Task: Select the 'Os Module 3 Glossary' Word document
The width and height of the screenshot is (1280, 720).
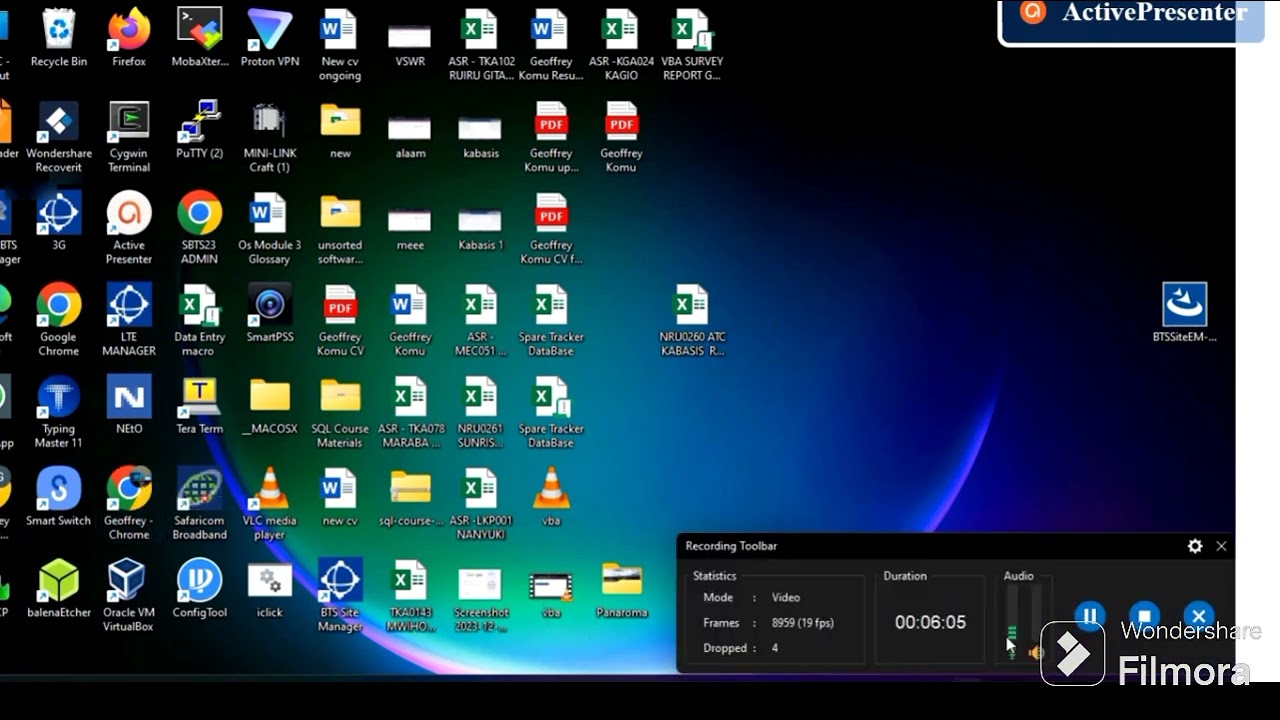Action: pyautogui.click(x=270, y=230)
